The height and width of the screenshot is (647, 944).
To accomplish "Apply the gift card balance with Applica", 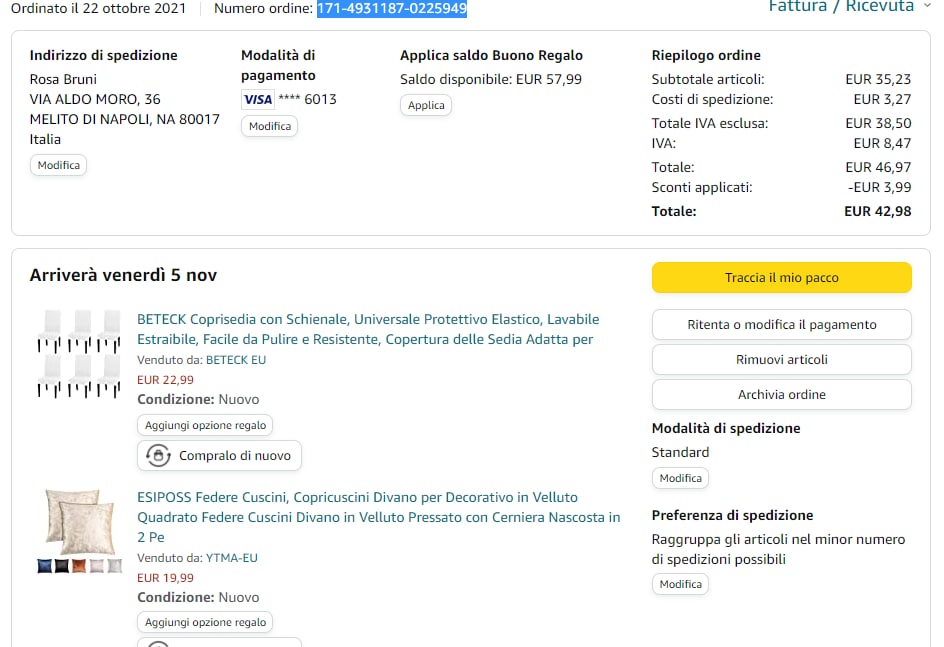I will tap(426, 105).
